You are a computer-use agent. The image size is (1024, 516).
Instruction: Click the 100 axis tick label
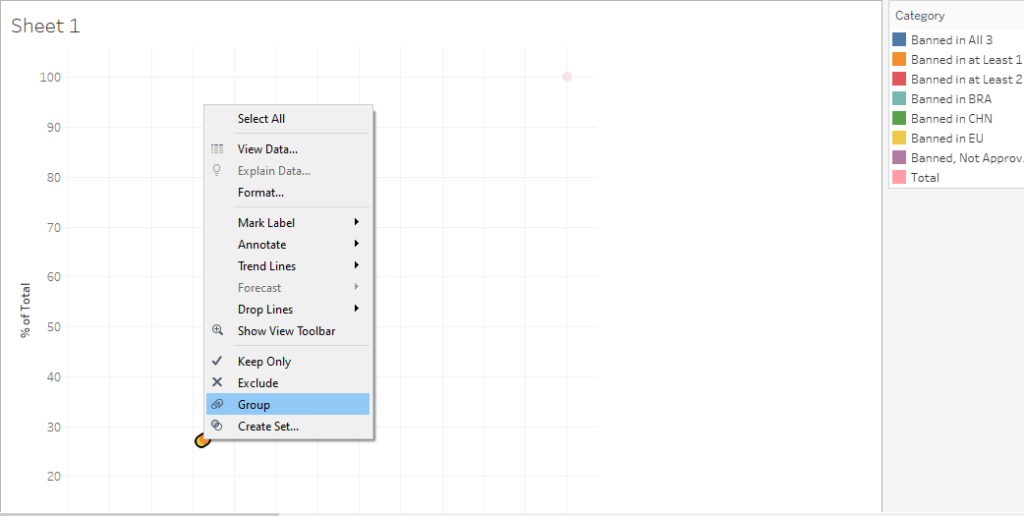[x=50, y=77]
